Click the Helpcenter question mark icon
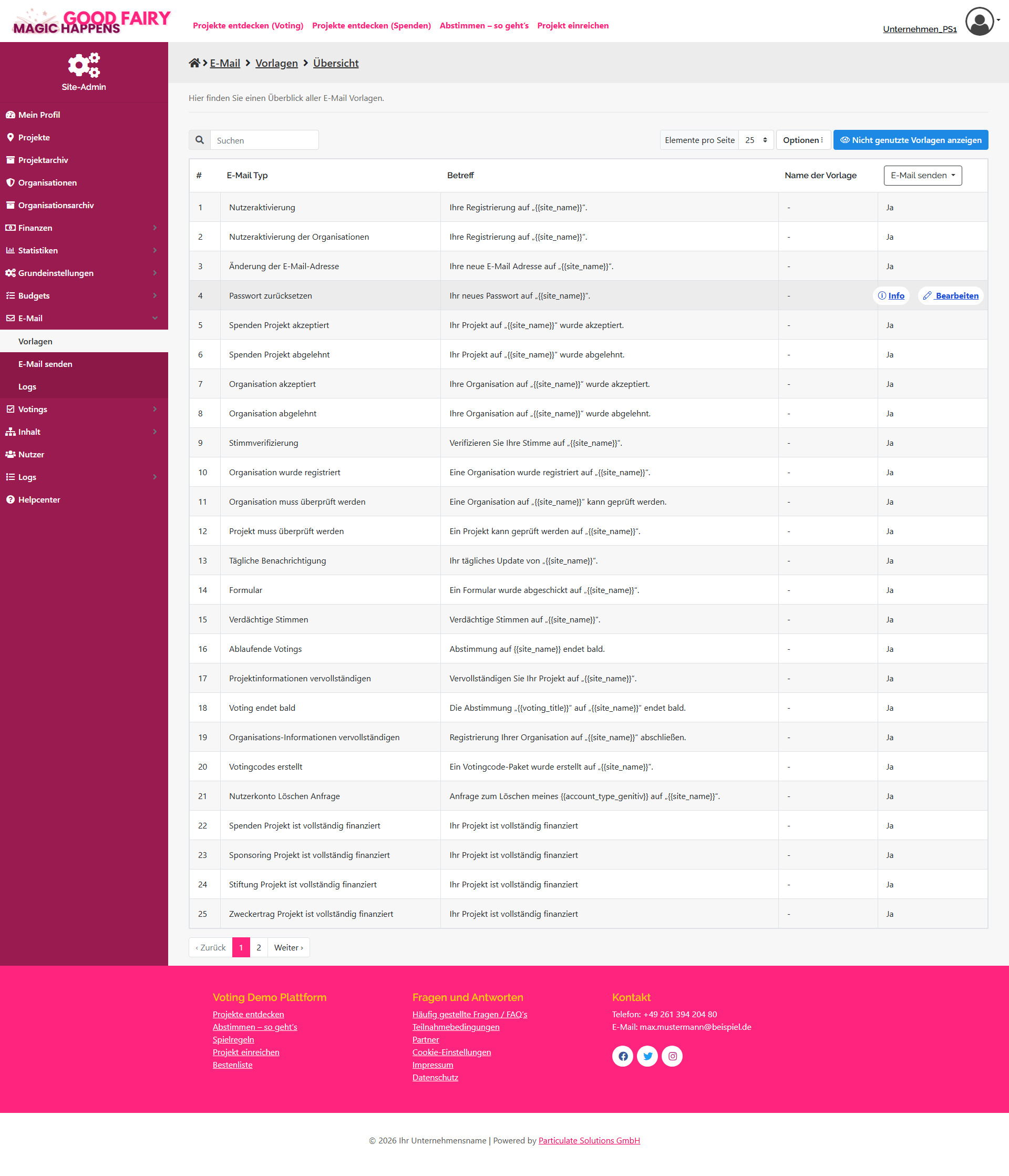The height and width of the screenshot is (1176, 1009). [10, 500]
